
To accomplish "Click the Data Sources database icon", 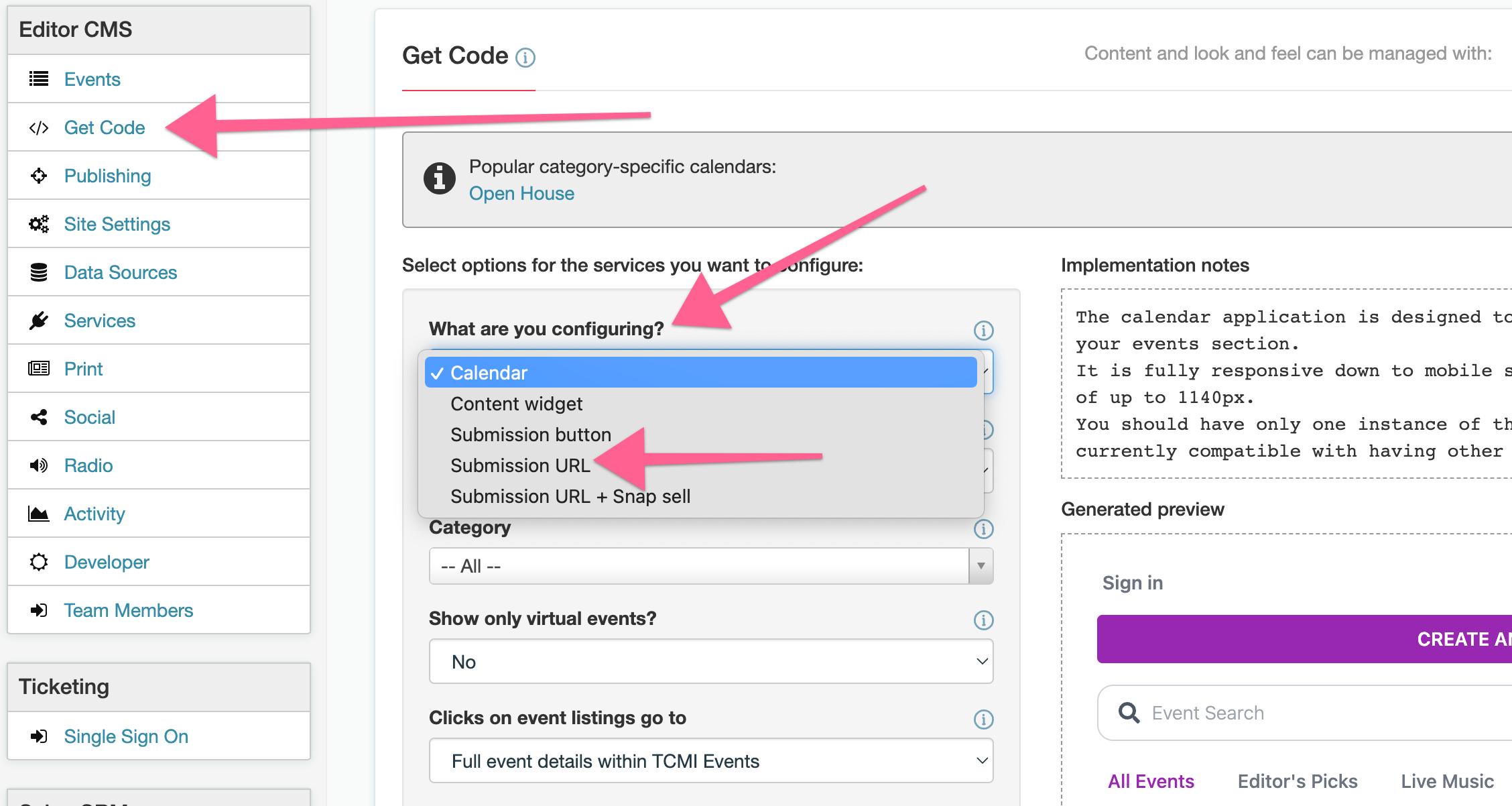I will [x=38, y=272].
